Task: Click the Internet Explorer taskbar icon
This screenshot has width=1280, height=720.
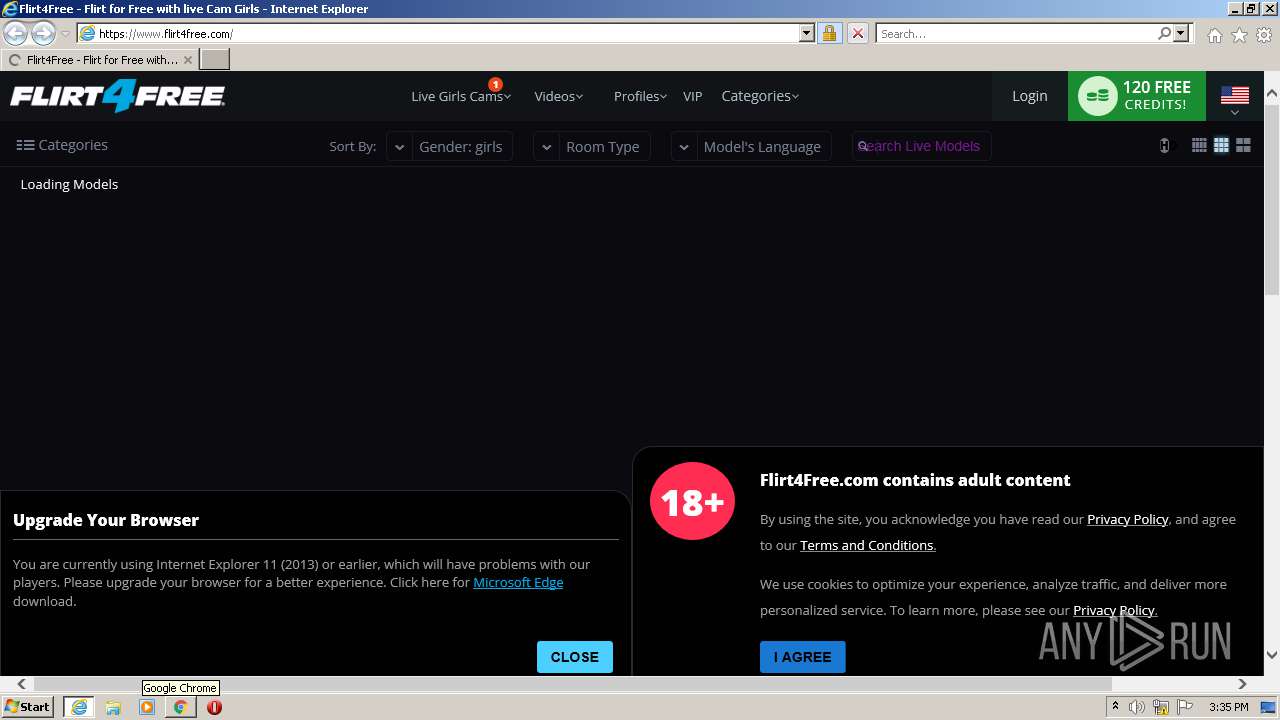Action: [78, 707]
